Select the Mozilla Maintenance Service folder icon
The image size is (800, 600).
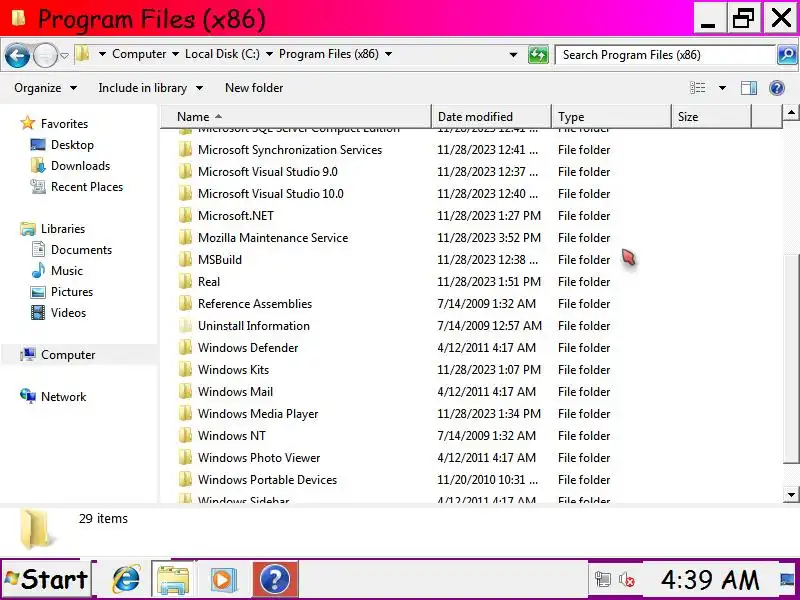pos(185,238)
